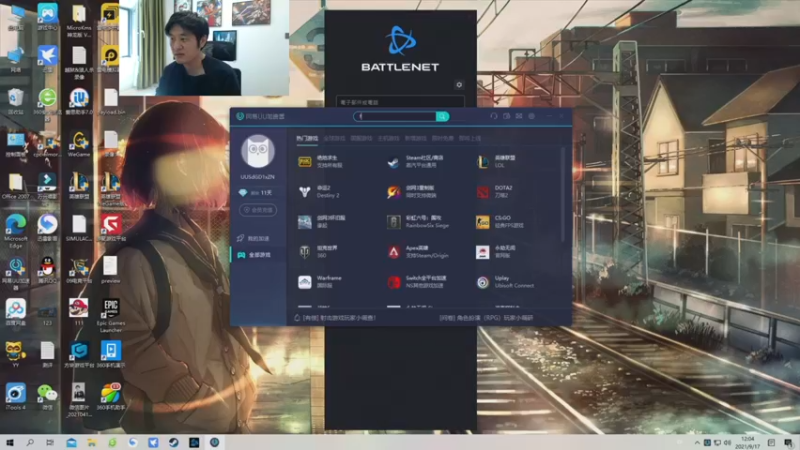Select the Switch all-platform acceleration entry
The width and height of the screenshot is (800, 450).
click(x=417, y=282)
